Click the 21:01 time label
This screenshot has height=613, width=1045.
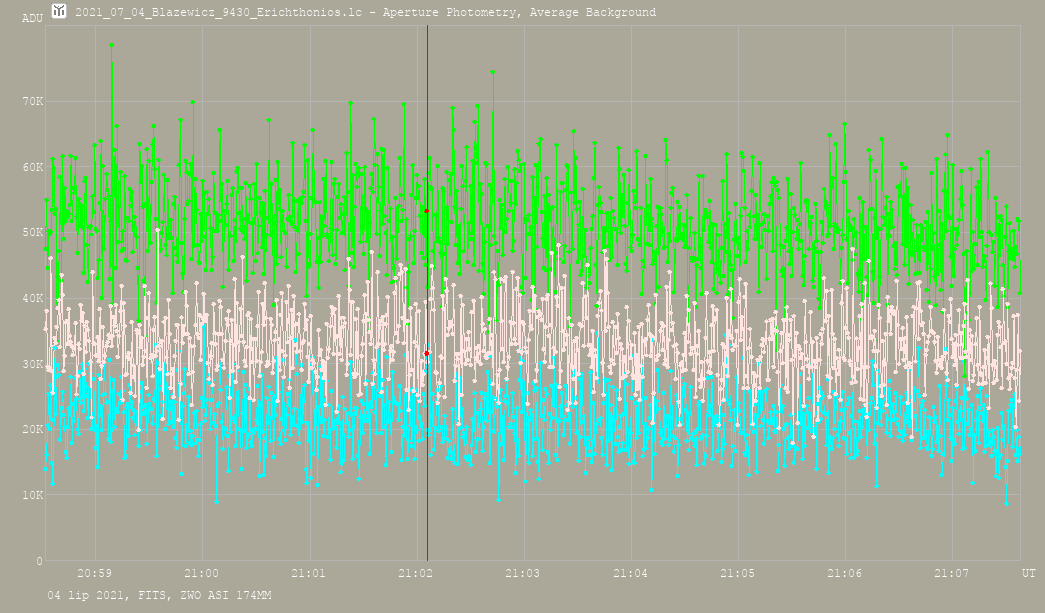coord(309,573)
